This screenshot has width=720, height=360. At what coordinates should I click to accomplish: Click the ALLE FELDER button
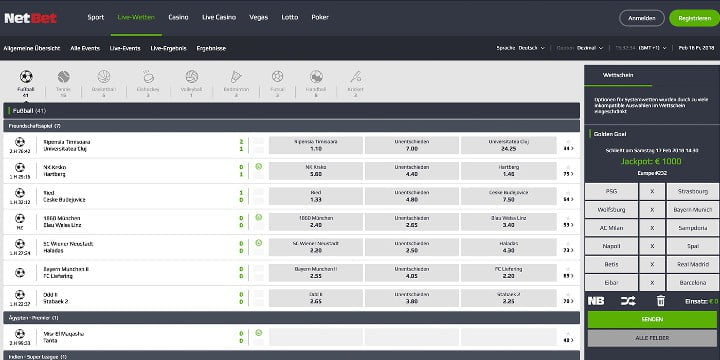pos(652,338)
